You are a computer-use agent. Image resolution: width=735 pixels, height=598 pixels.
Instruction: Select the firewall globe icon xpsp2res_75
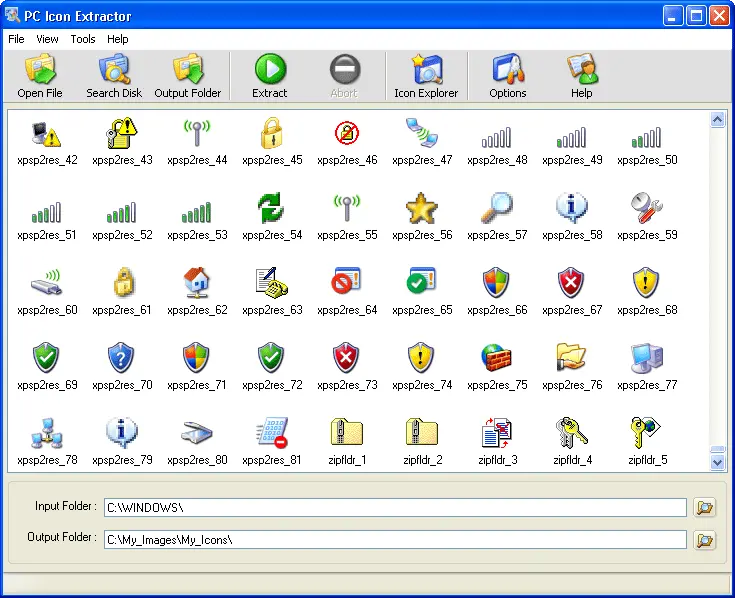497,358
